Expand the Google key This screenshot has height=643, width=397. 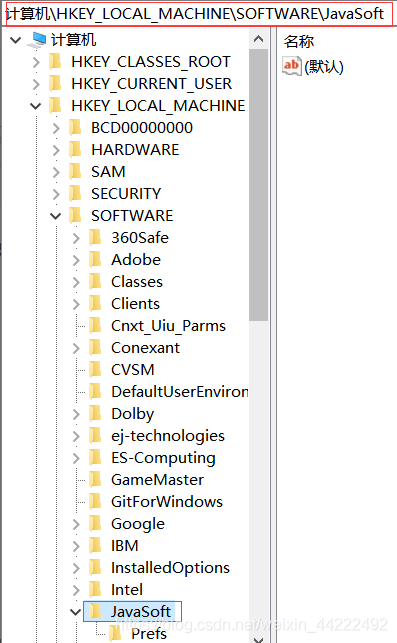pos(76,524)
